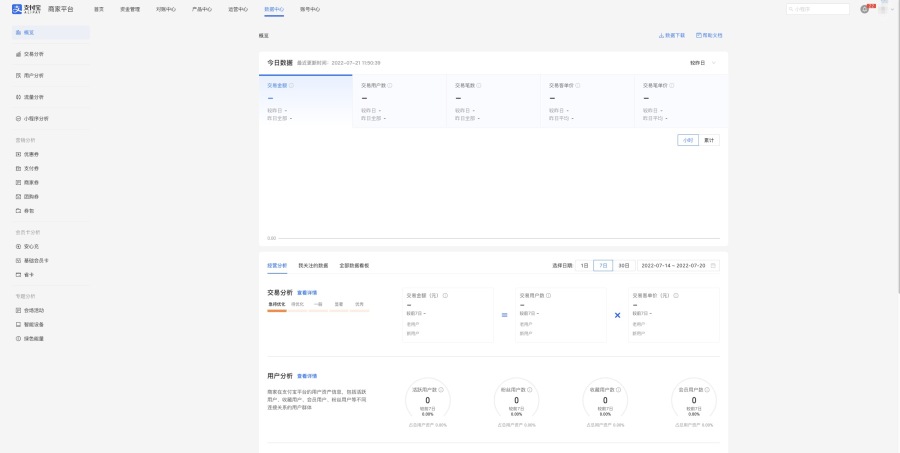Open 对账中心 in top navigation
Viewport: 900px width, 453px height.
166,10
